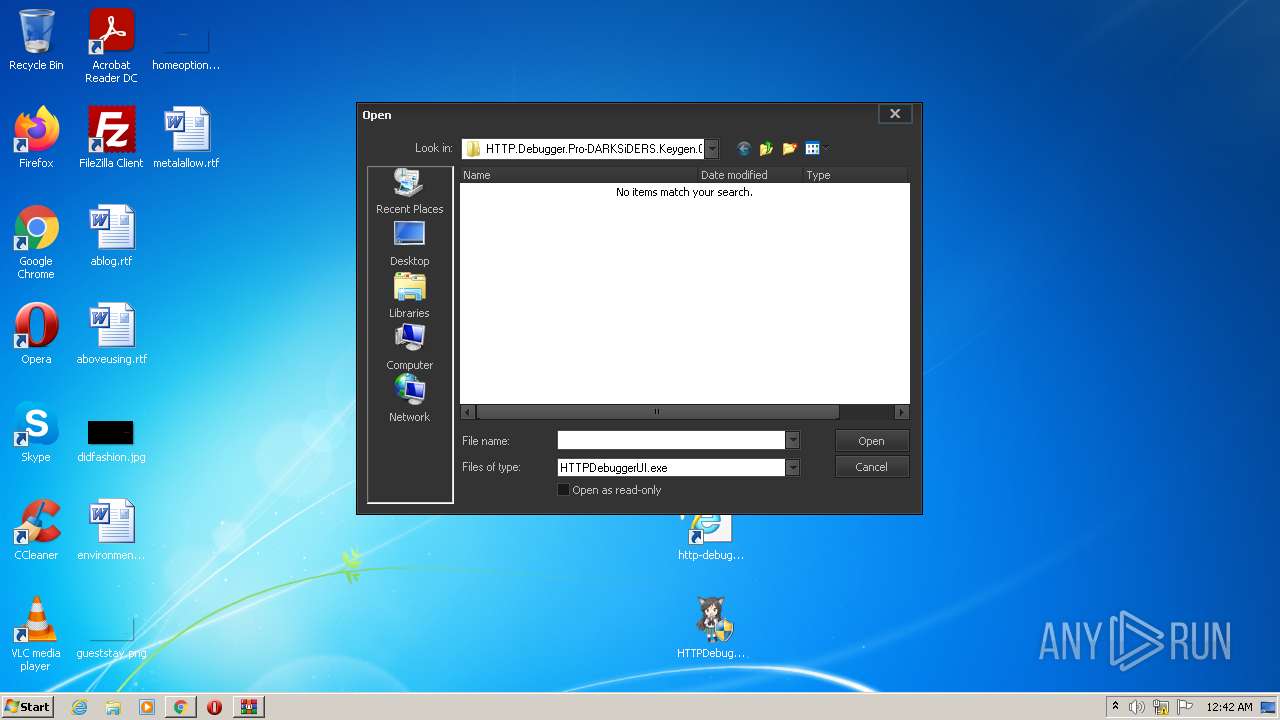The height and width of the screenshot is (720, 1280).
Task: Switch to Chrome taskbar button
Action: (x=180, y=707)
